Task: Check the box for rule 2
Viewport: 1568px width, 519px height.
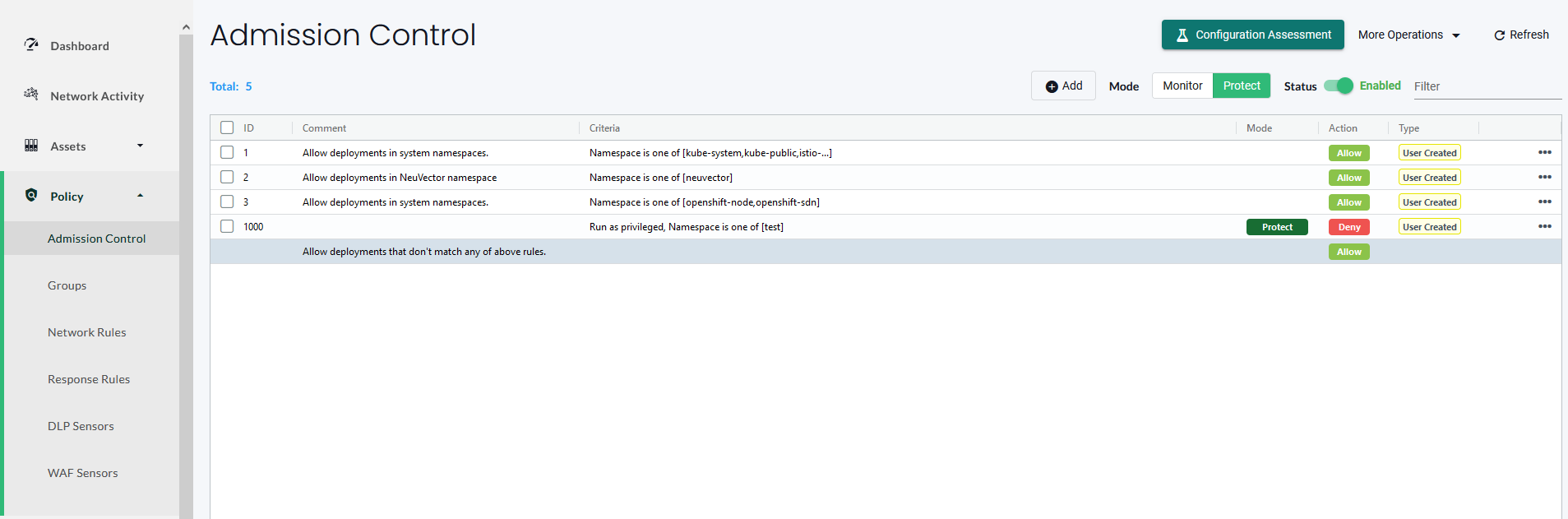Action: tap(227, 177)
